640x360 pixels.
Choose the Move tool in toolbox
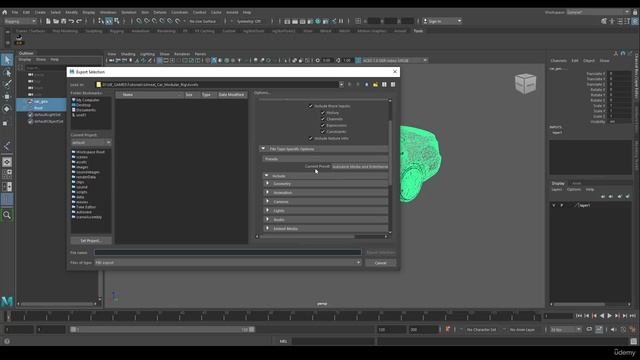click(x=7, y=97)
